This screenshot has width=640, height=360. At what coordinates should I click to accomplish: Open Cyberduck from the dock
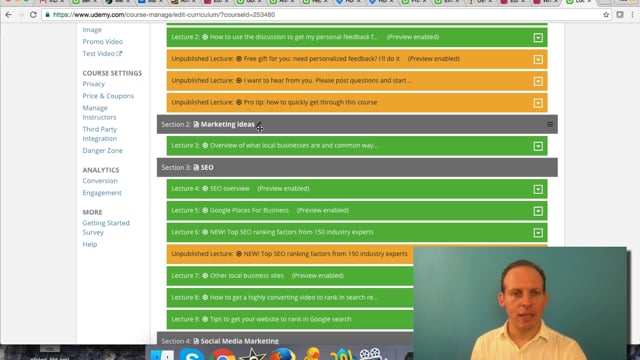coord(313,353)
